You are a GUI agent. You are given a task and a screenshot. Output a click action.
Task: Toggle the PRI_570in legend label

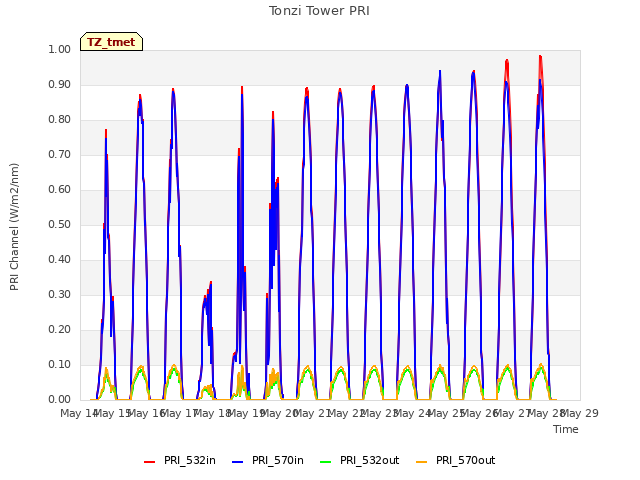tap(278, 460)
